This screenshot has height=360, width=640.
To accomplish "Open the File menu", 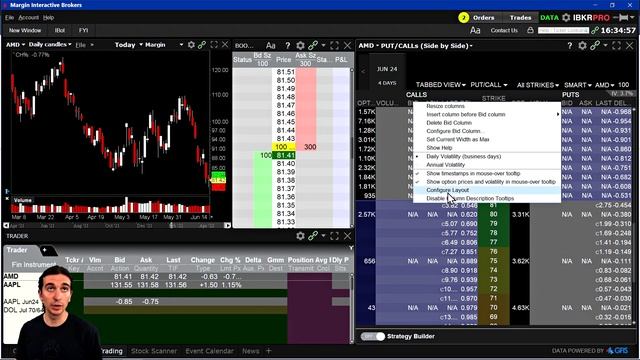I will tap(9, 18).
